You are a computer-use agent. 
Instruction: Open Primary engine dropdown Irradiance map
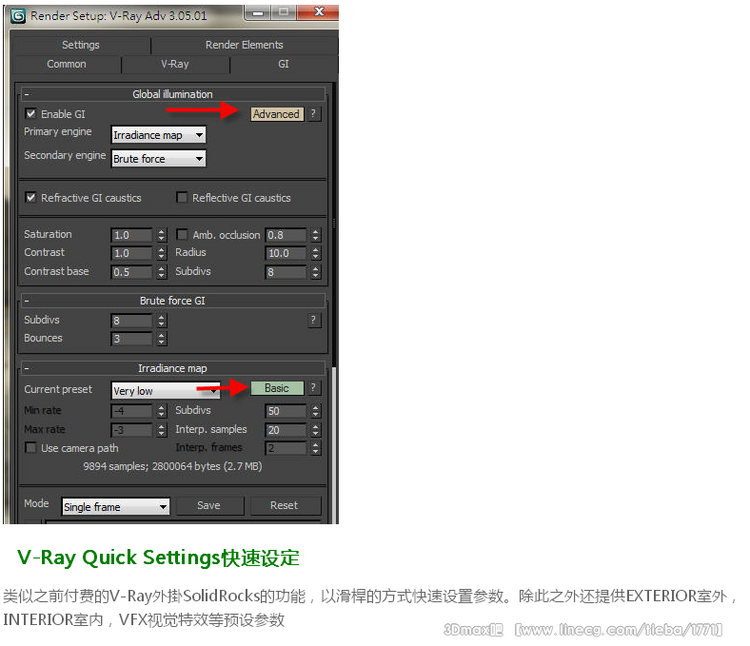[158, 135]
